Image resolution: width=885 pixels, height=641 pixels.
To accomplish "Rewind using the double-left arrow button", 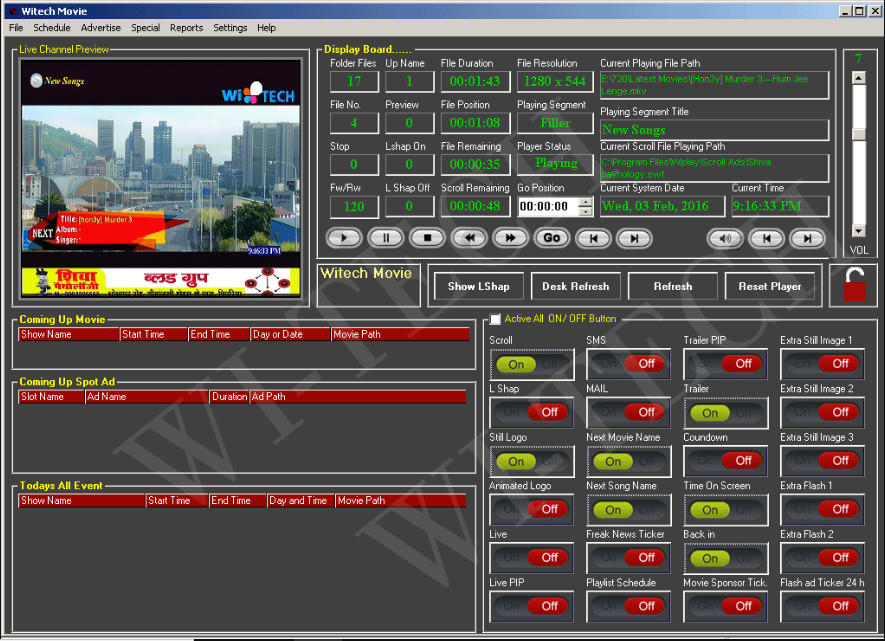I will [x=469, y=238].
